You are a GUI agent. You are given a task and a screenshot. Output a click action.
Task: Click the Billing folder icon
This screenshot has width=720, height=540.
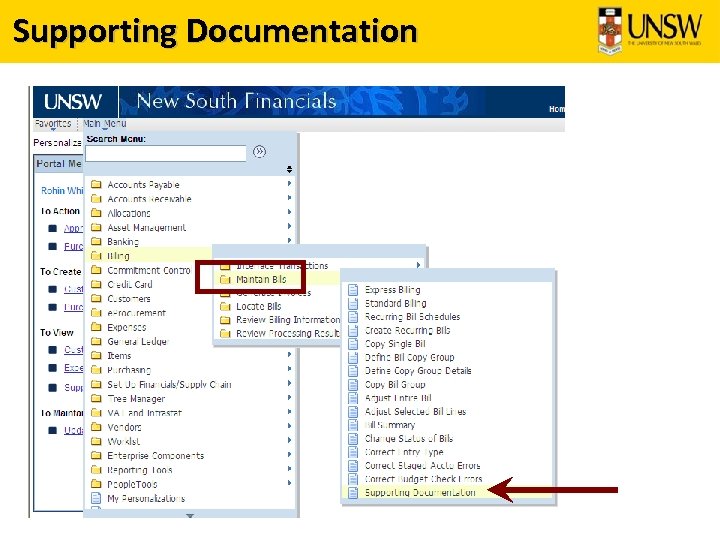tap(96, 256)
